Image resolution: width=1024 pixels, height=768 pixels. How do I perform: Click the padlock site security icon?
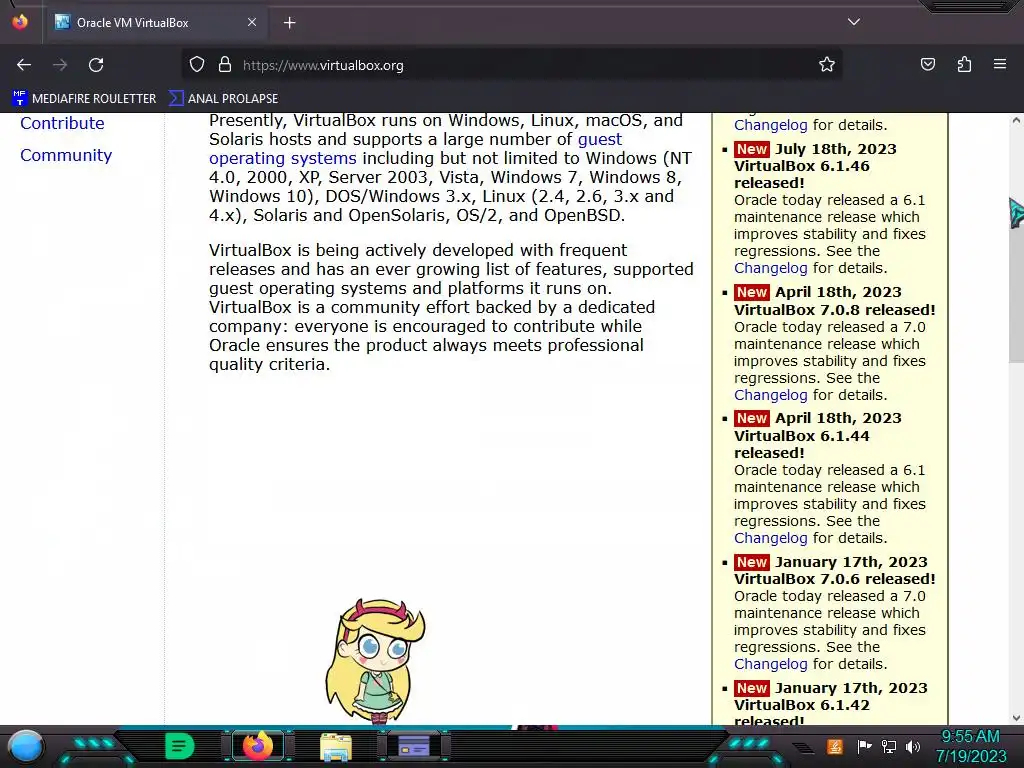[225, 65]
